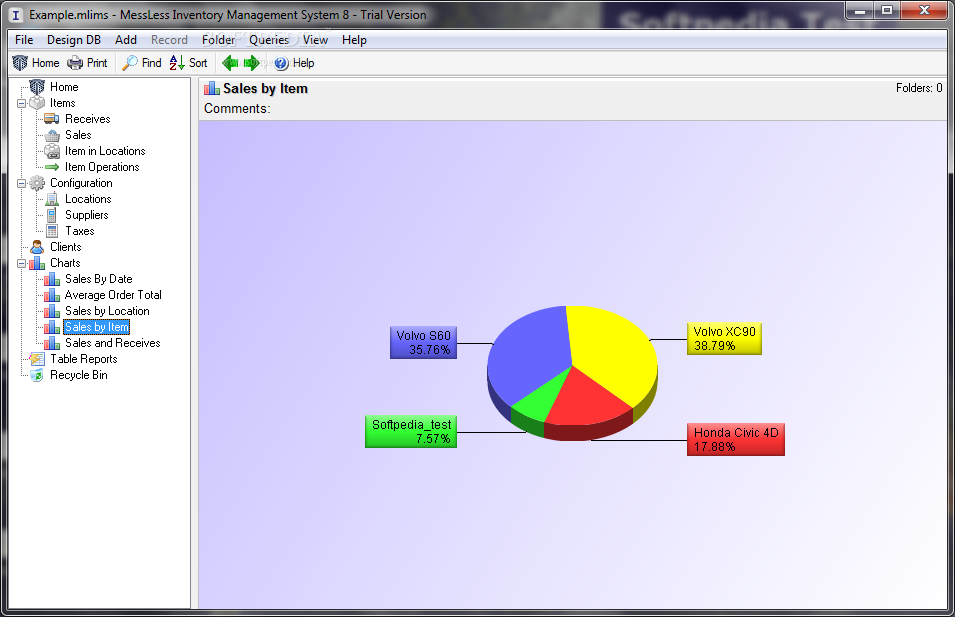Click the green Softpedia_test legend label
The image size is (955, 617).
(x=411, y=431)
